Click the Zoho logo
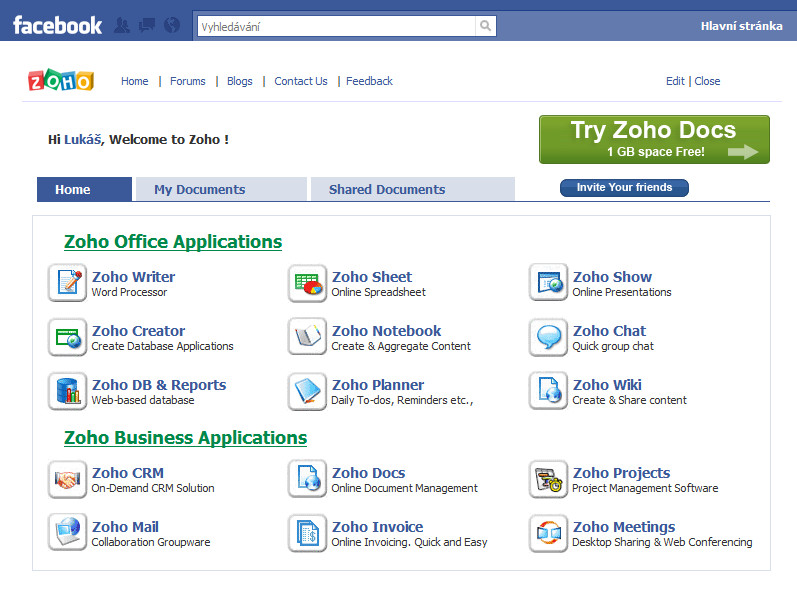 [61, 80]
